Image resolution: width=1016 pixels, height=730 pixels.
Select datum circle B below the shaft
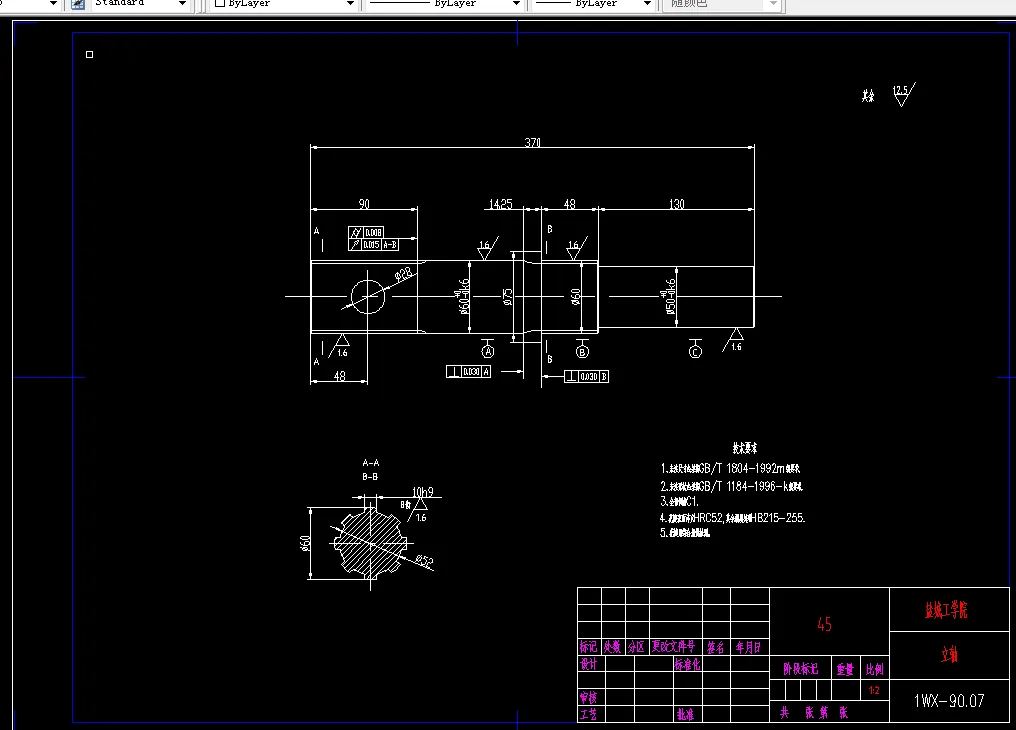[582, 352]
